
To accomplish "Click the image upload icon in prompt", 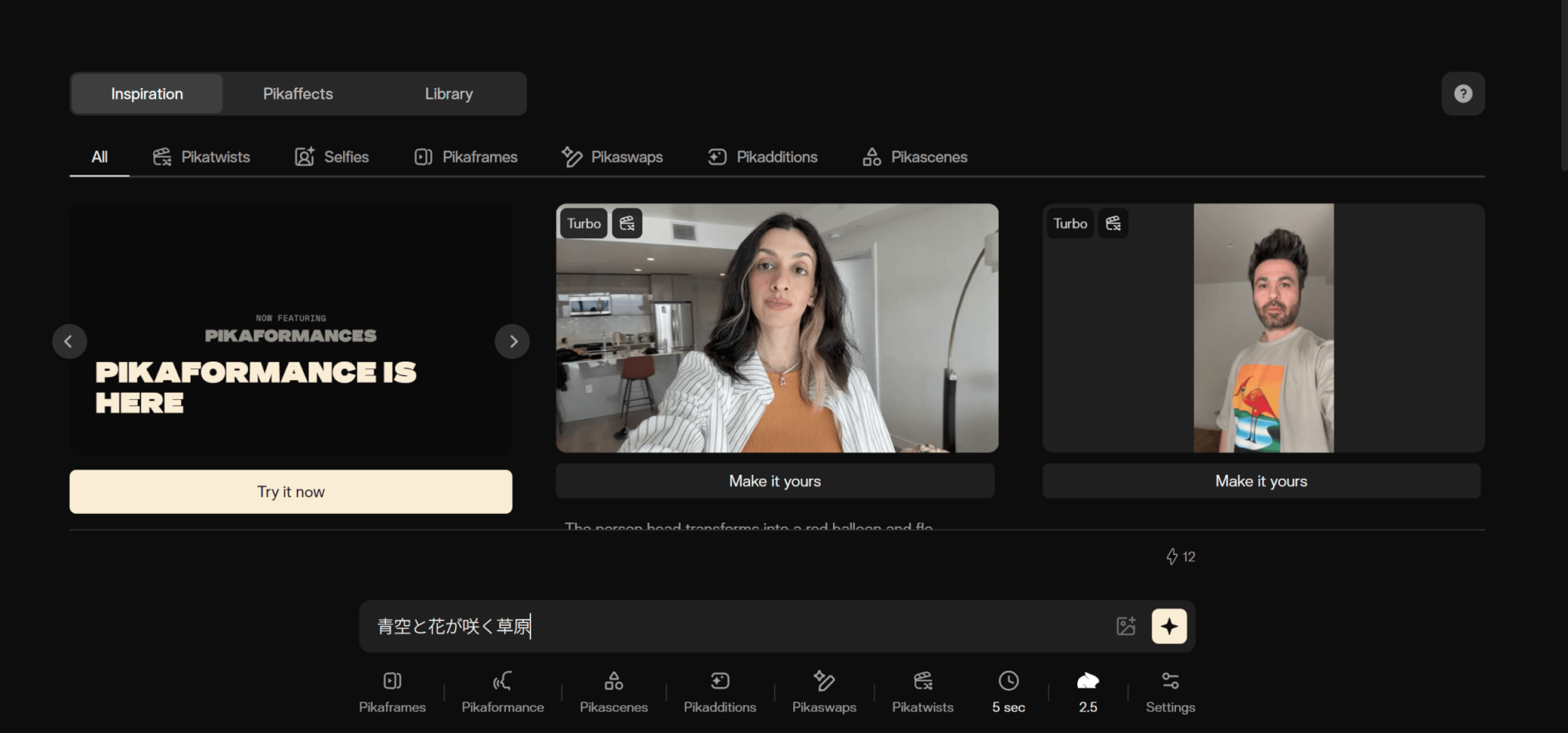I will (1125, 626).
